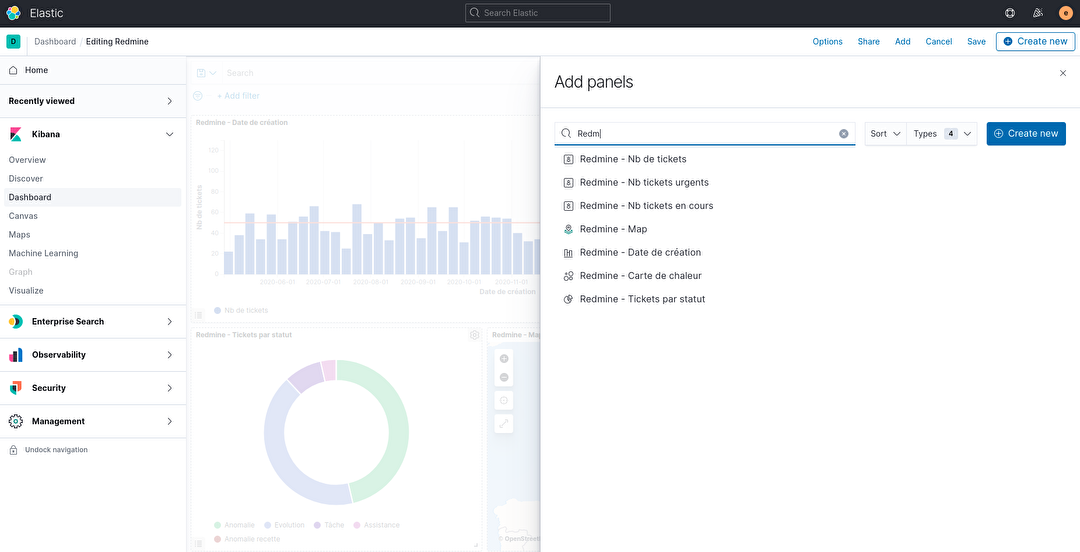Click the Elastic logo icon

point(13,13)
